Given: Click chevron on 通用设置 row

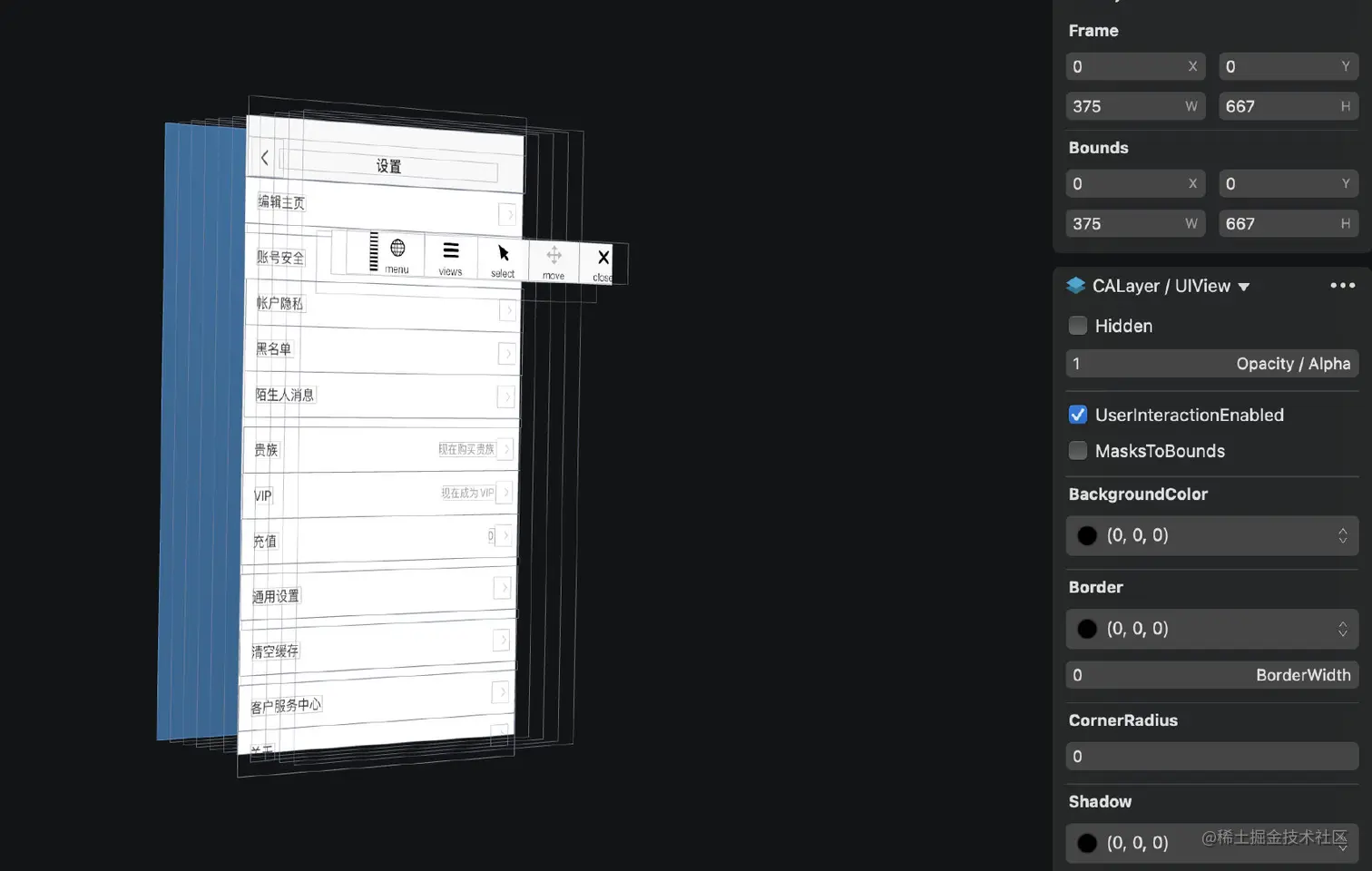Looking at the screenshot, I should (503, 588).
